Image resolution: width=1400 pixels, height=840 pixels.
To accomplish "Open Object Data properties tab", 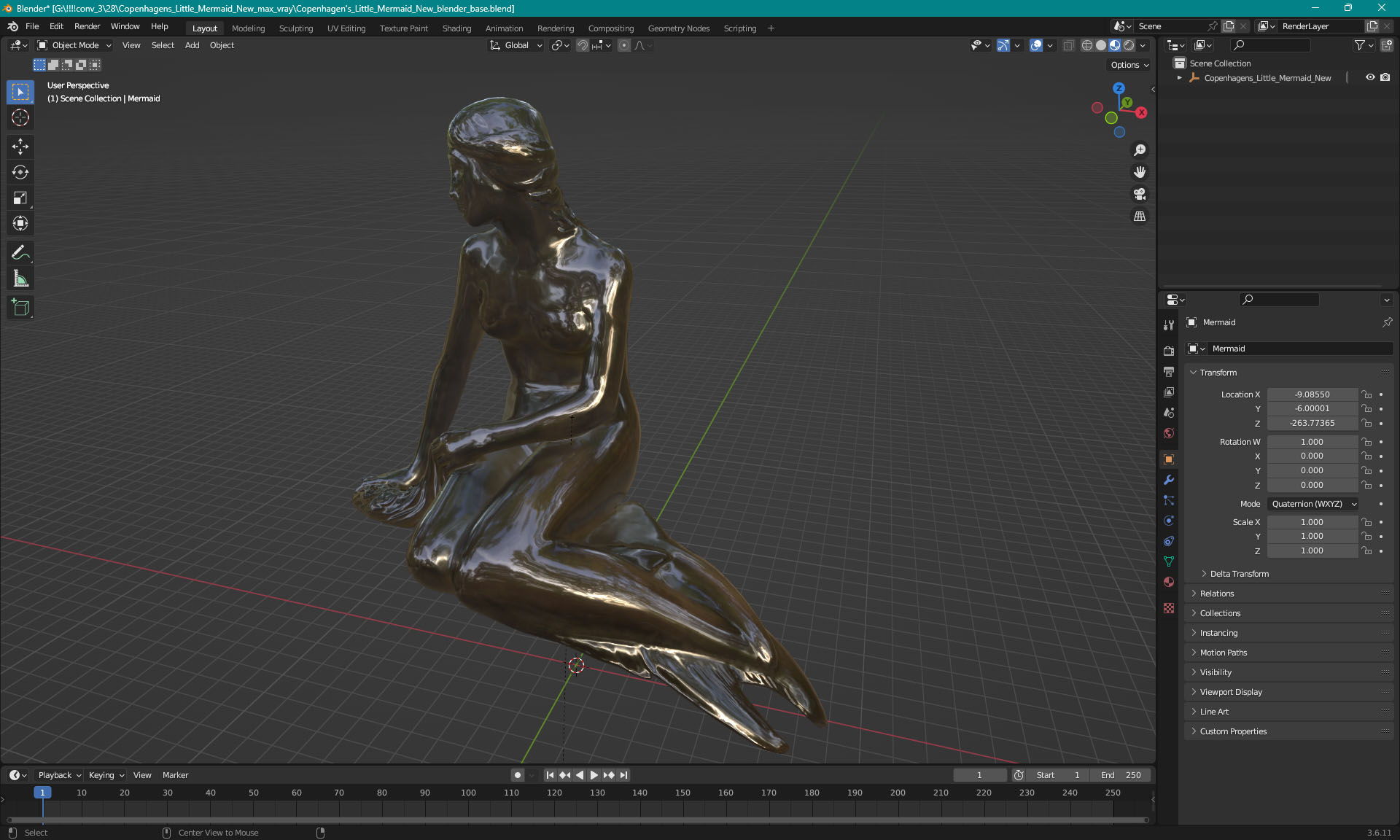I will point(1169,561).
